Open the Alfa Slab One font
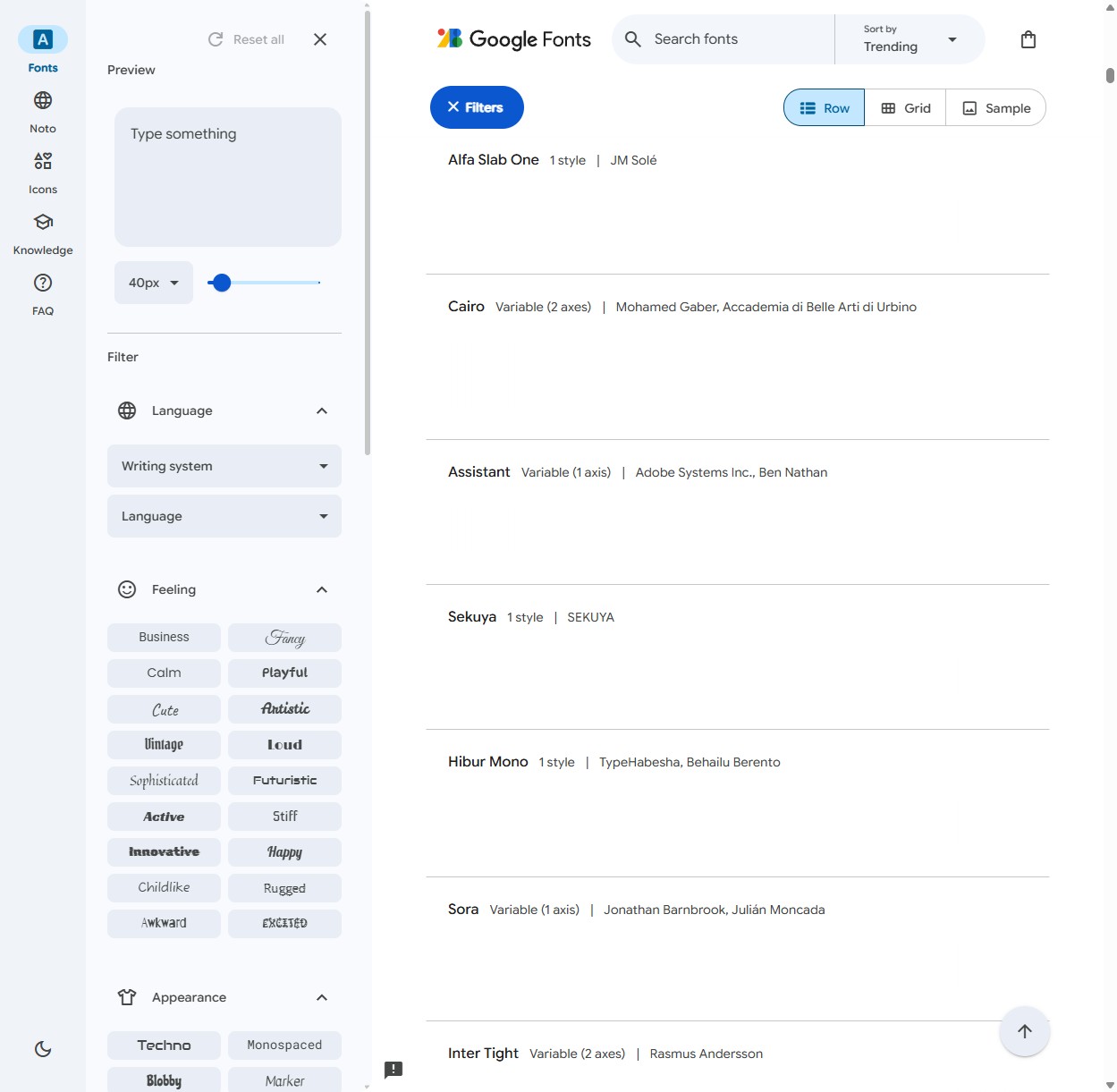Viewport: 1117px width, 1092px height. [494, 160]
